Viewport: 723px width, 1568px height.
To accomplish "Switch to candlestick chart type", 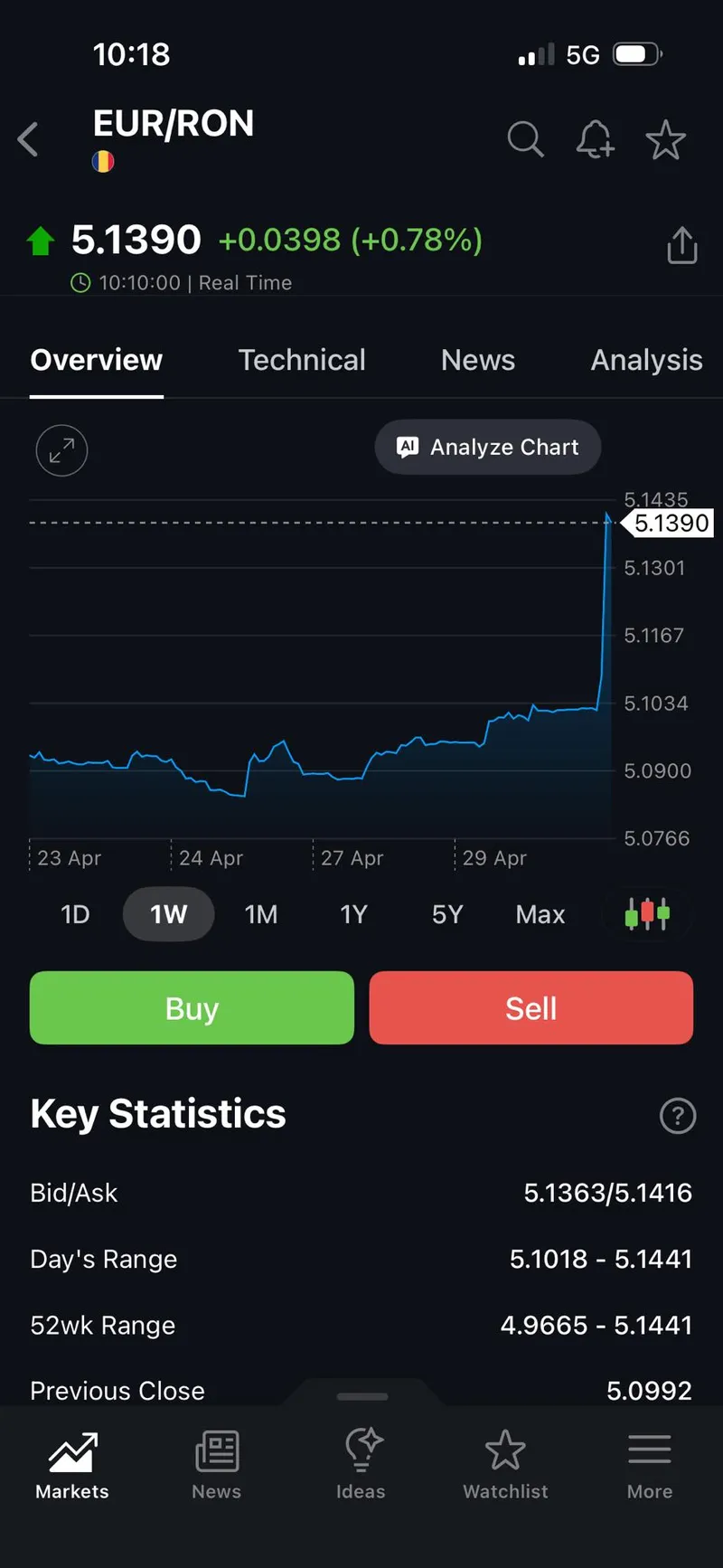I will tap(647, 914).
